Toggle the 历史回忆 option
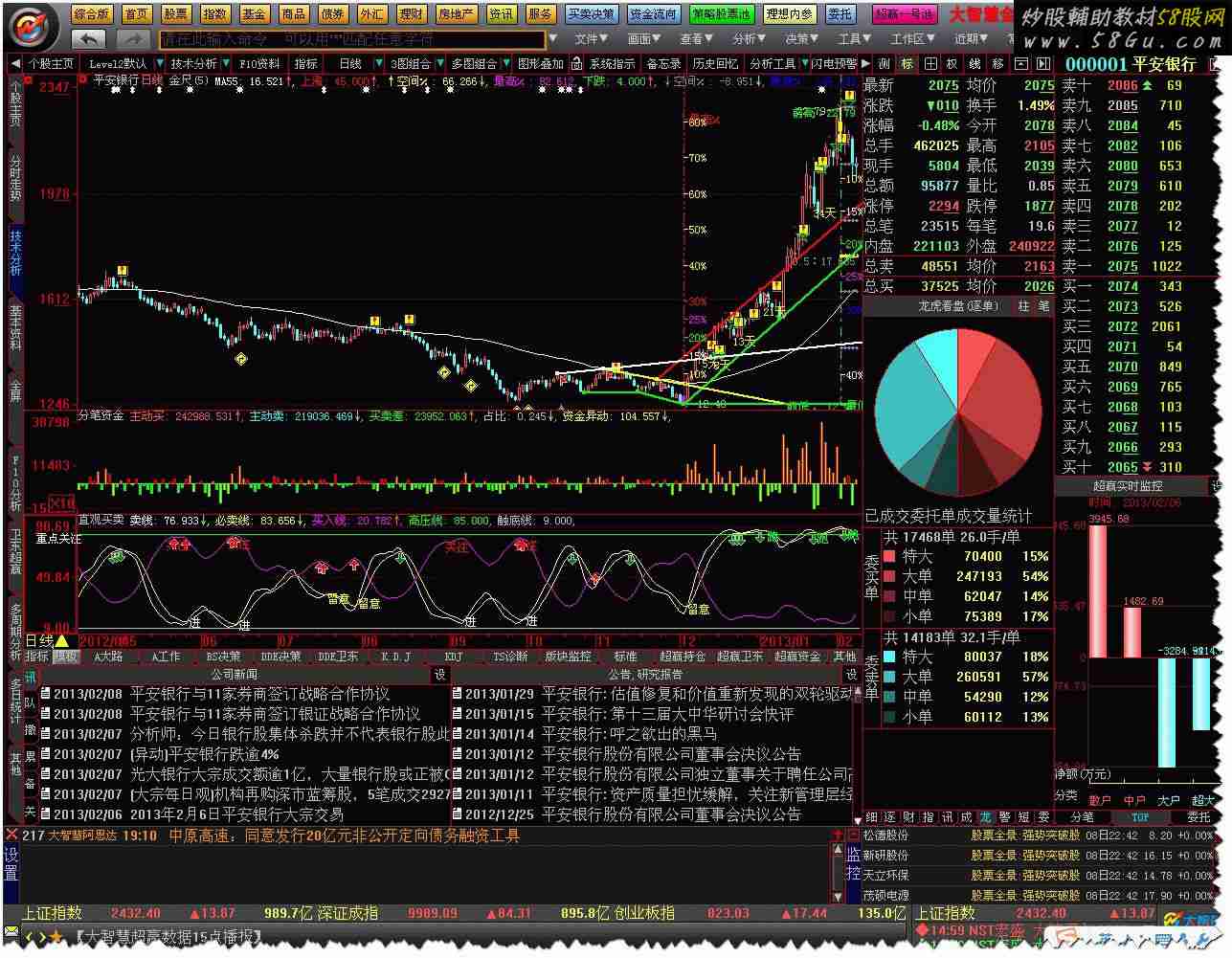The height and width of the screenshot is (958, 1232). 716,63
